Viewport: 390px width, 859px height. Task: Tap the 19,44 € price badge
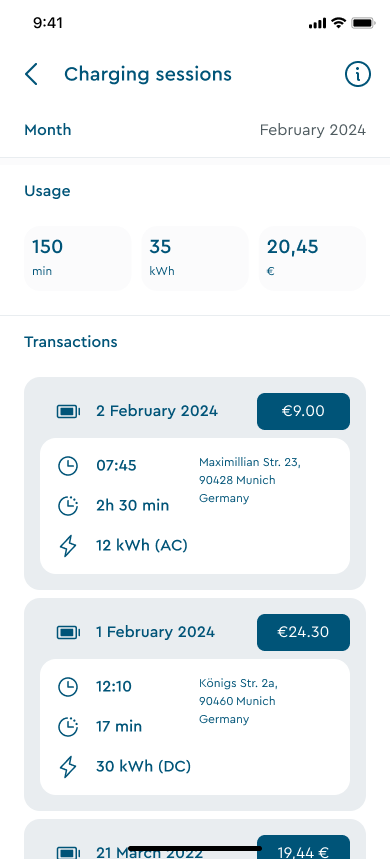[303, 847]
